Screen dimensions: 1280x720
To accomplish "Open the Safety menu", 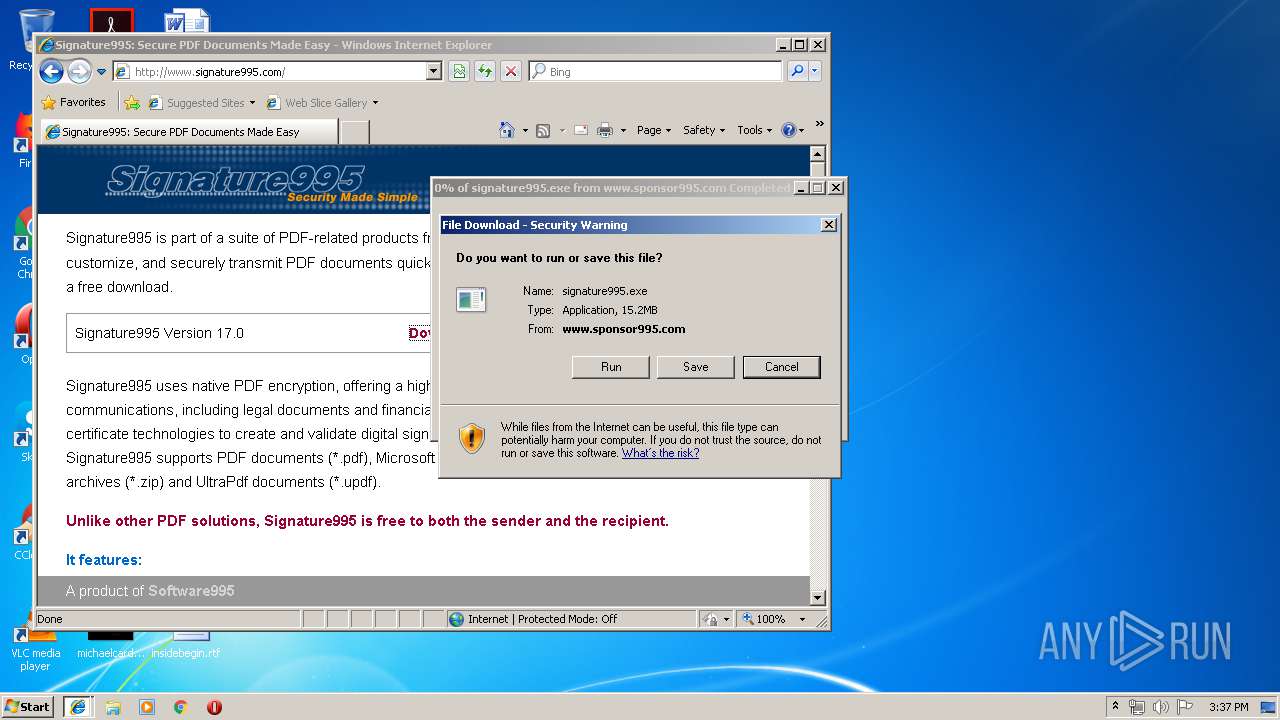I will click(x=704, y=130).
